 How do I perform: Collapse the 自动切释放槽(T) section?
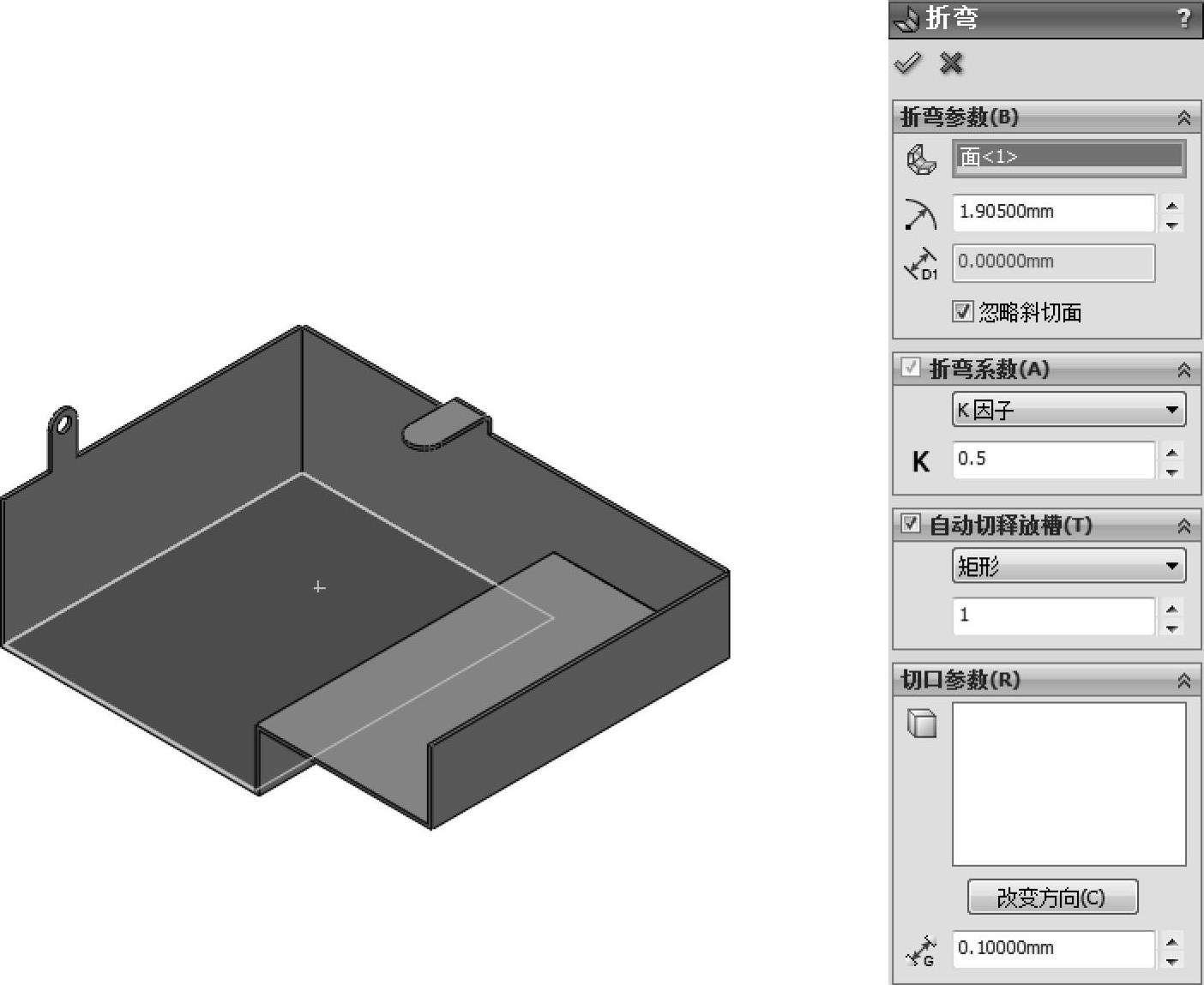pos(1184,526)
